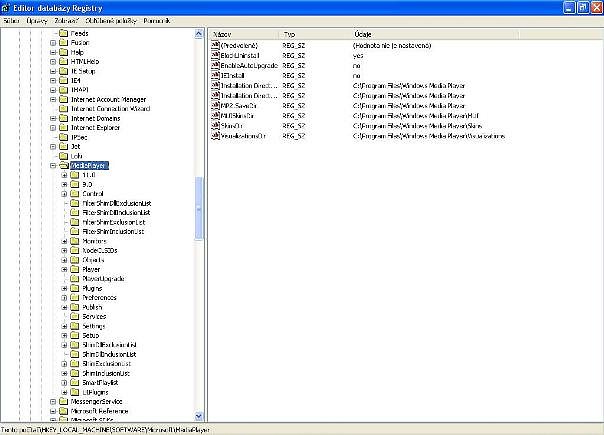Image resolution: width=604 pixels, height=435 pixels.
Task: Click the FilterShimInclusionList folder icon
Action: tap(75, 231)
